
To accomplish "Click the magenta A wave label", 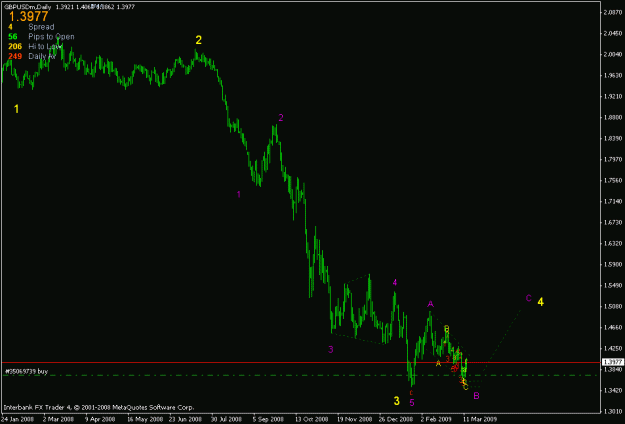I will [x=430, y=304].
